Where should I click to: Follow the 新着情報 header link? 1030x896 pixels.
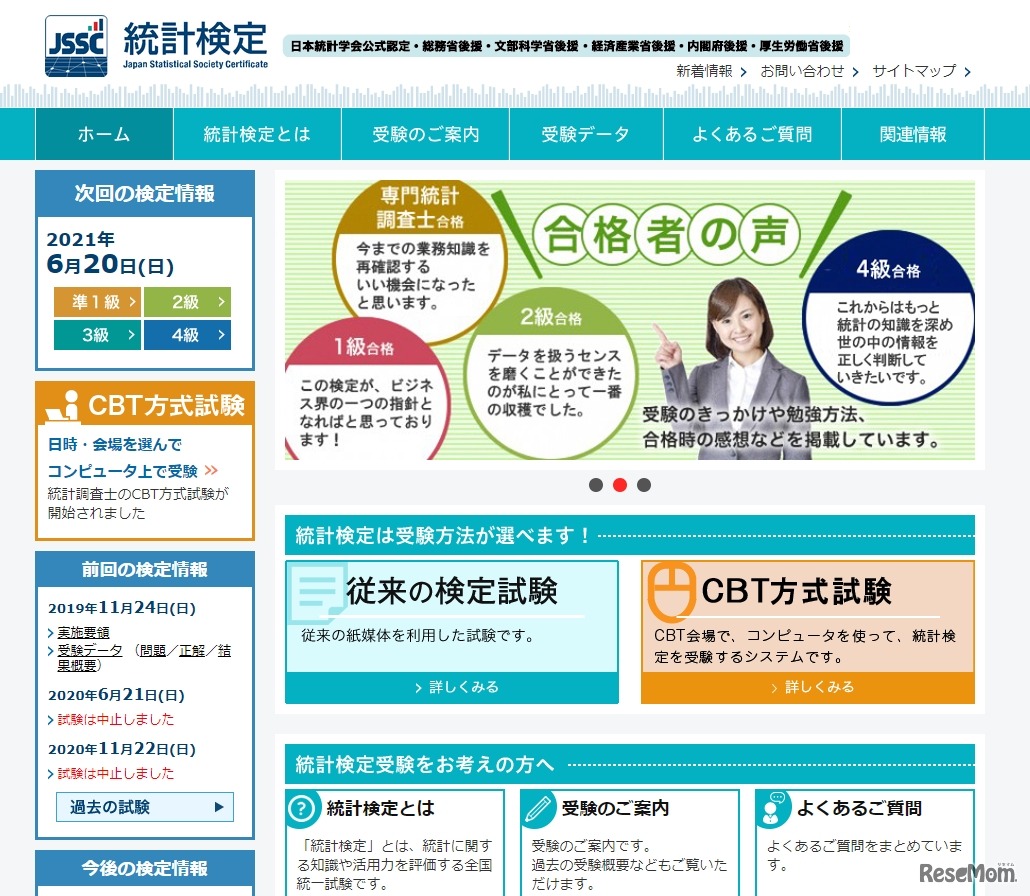(704, 71)
